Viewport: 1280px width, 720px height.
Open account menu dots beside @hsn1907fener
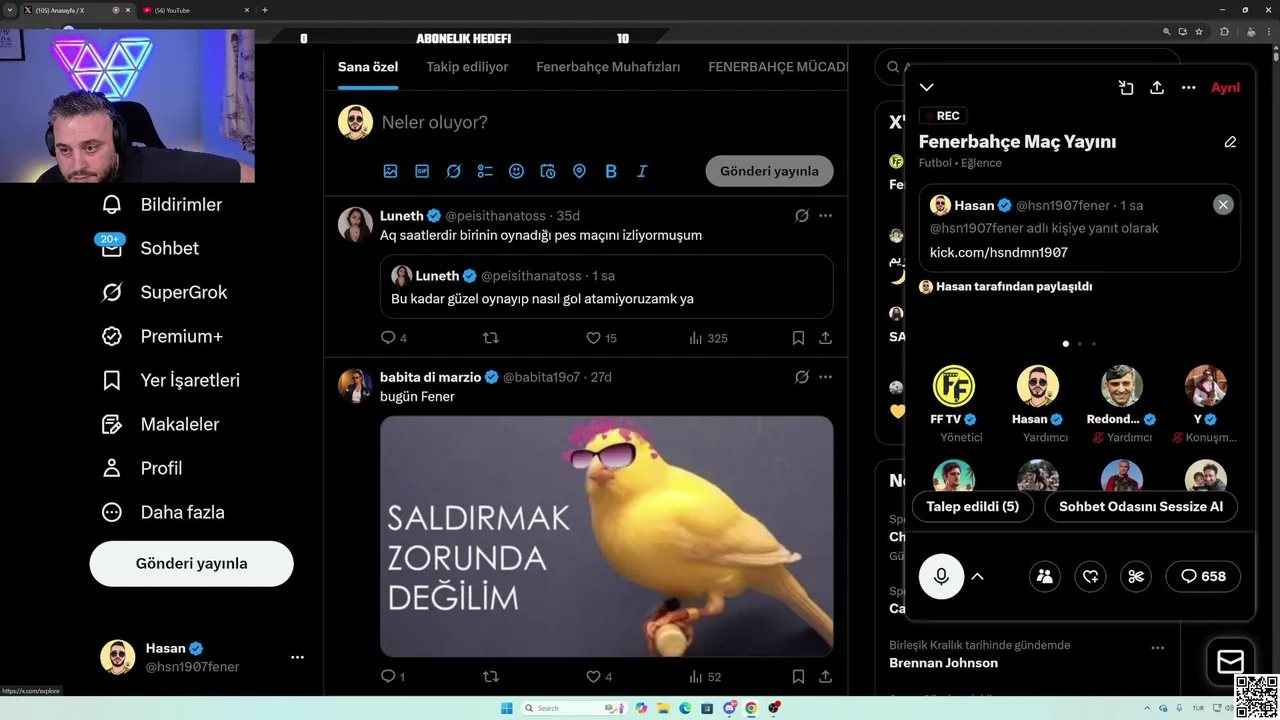tap(297, 657)
